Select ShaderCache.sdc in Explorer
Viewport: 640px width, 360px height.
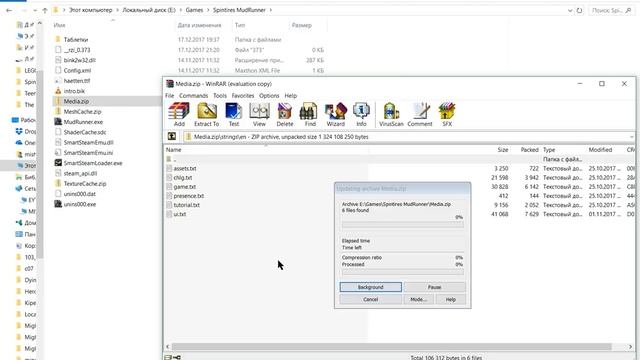[x=84, y=132]
